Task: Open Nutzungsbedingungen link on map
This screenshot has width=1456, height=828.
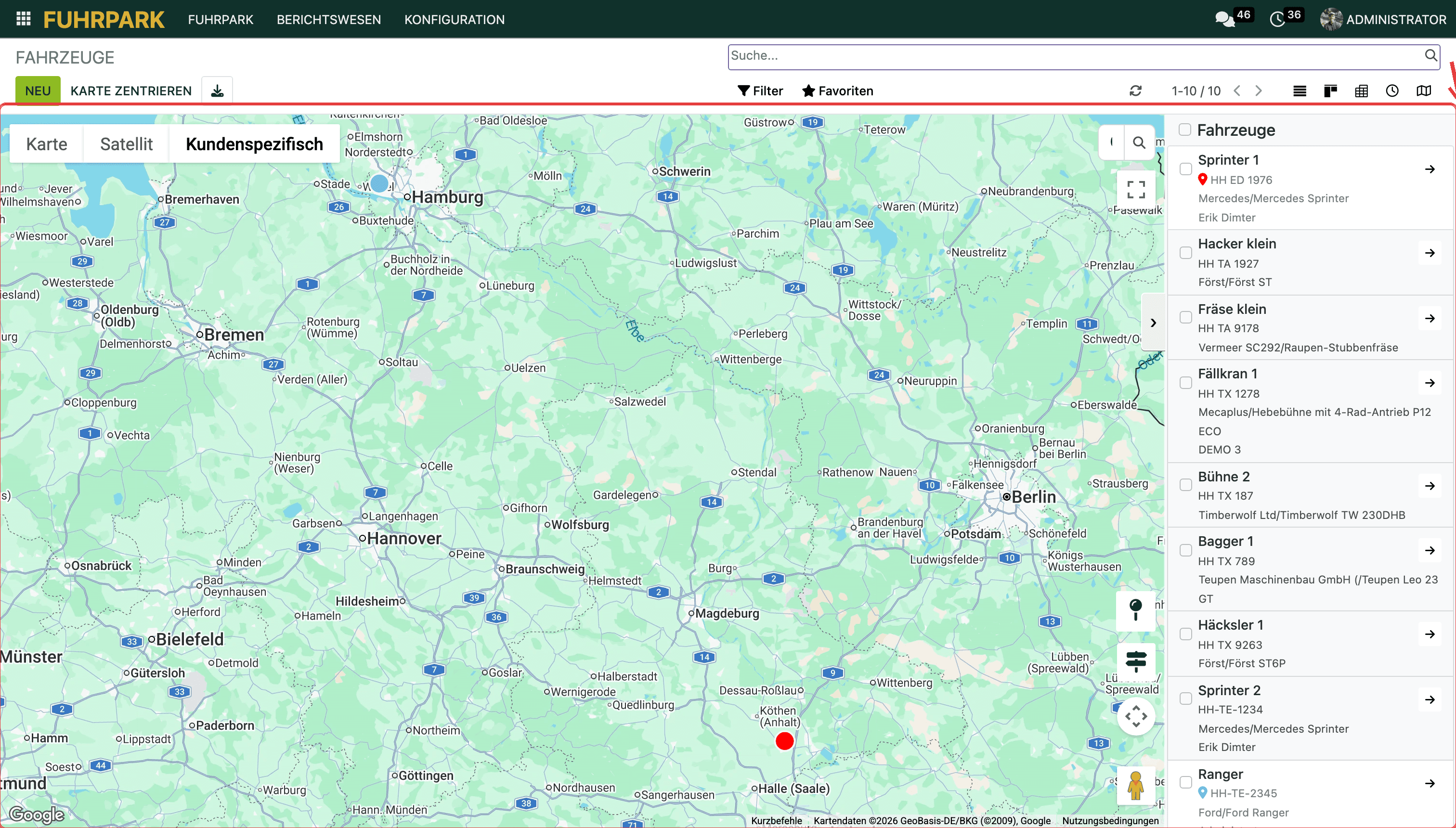Action: coord(1110,821)
